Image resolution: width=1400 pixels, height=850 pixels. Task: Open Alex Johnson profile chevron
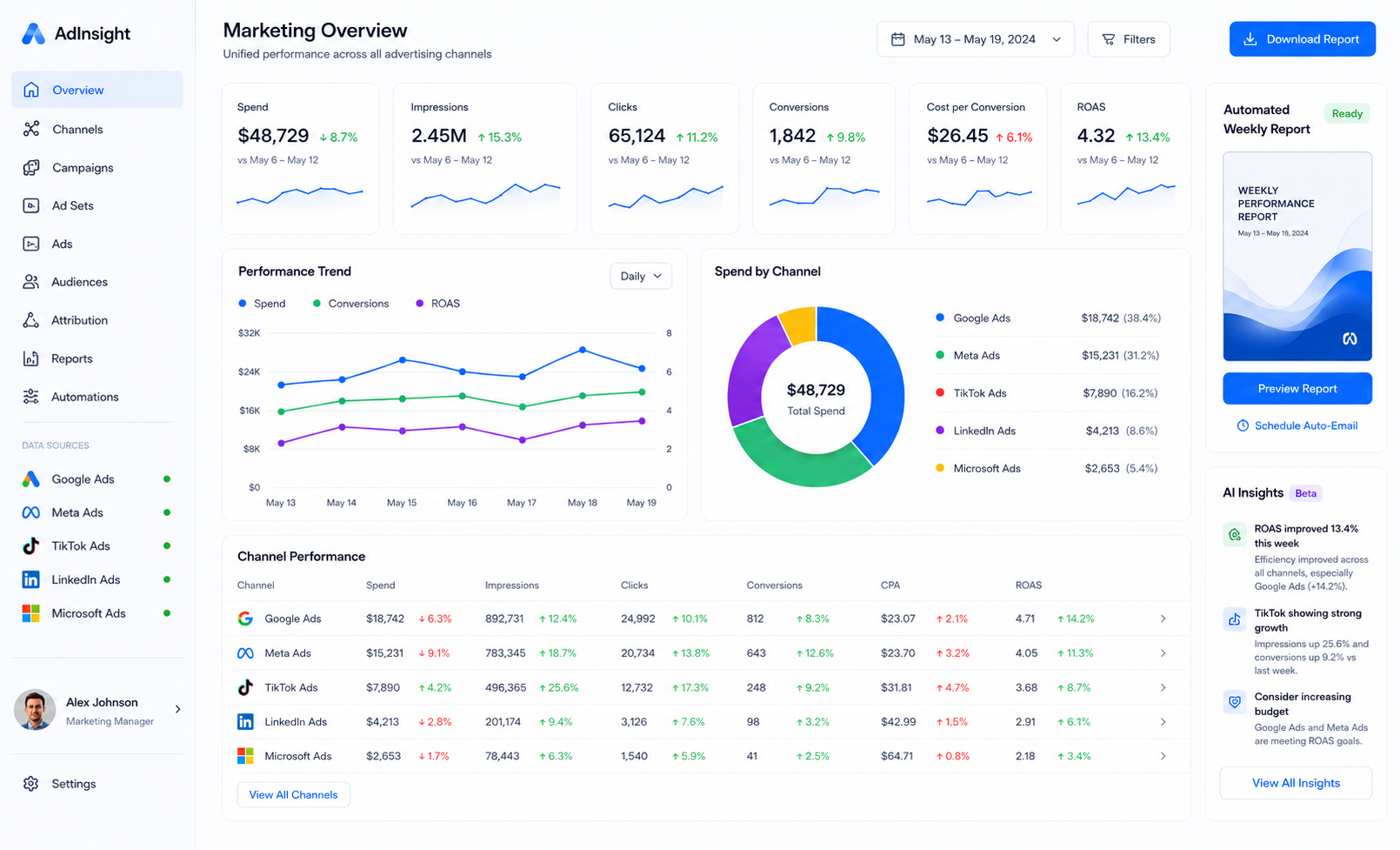pyautogui.click(x=178, y=709)
